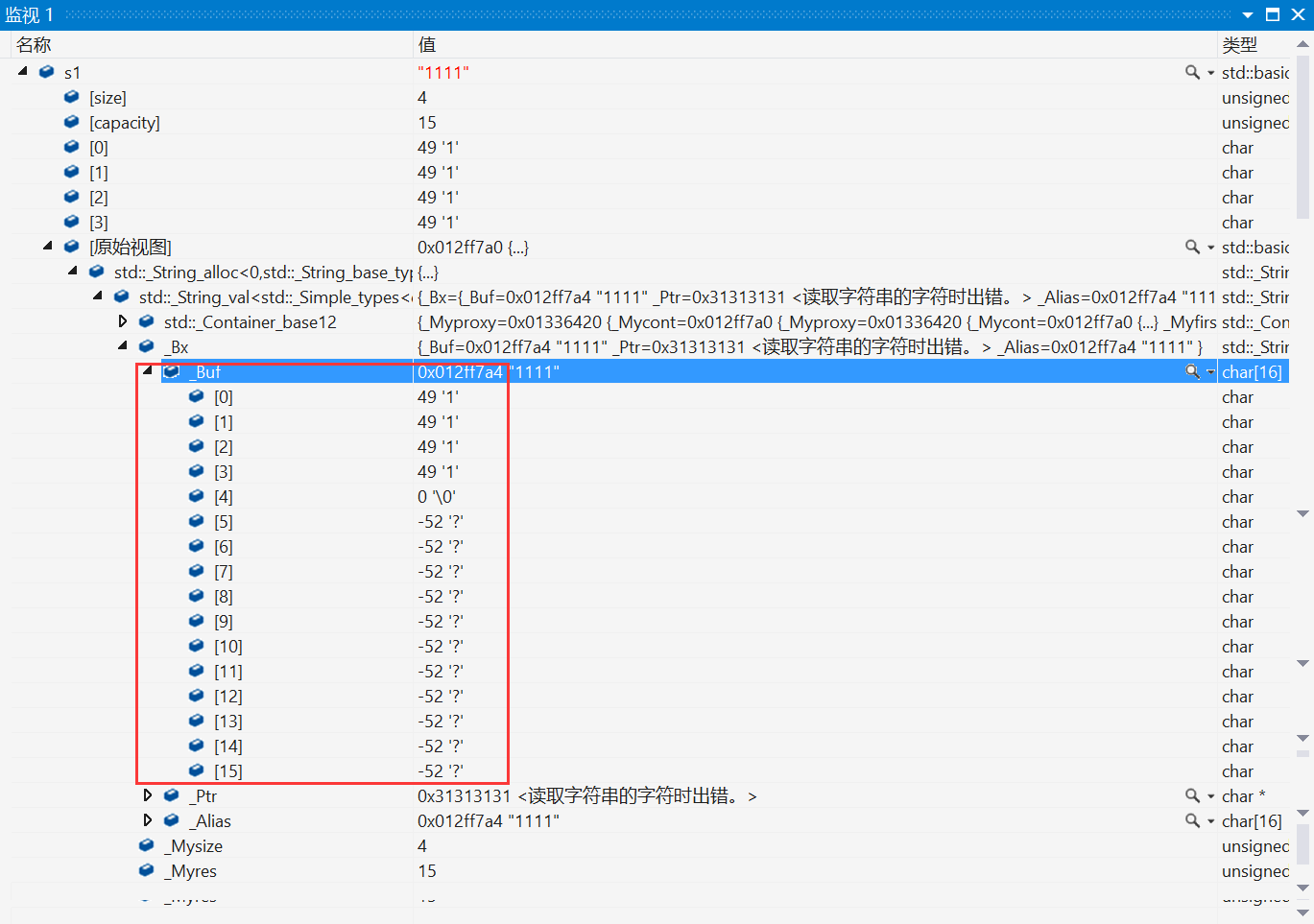Select the [size] row
The image size is (1314, 924).
650,97
